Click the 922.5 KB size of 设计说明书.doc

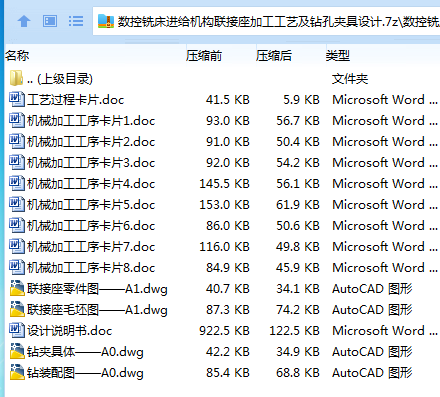point(224,331)
